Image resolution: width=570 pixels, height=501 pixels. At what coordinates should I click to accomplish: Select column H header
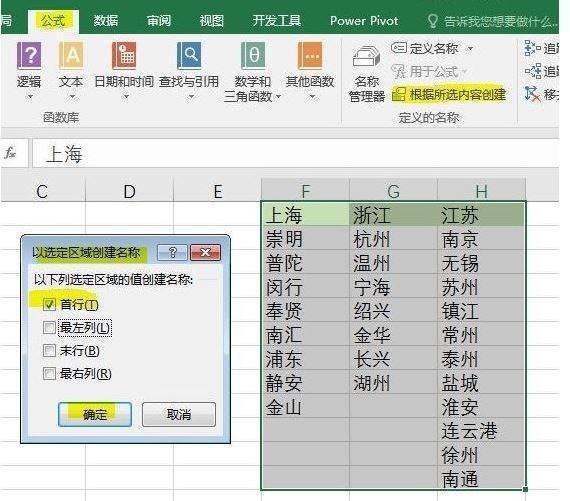coord(482,191)
